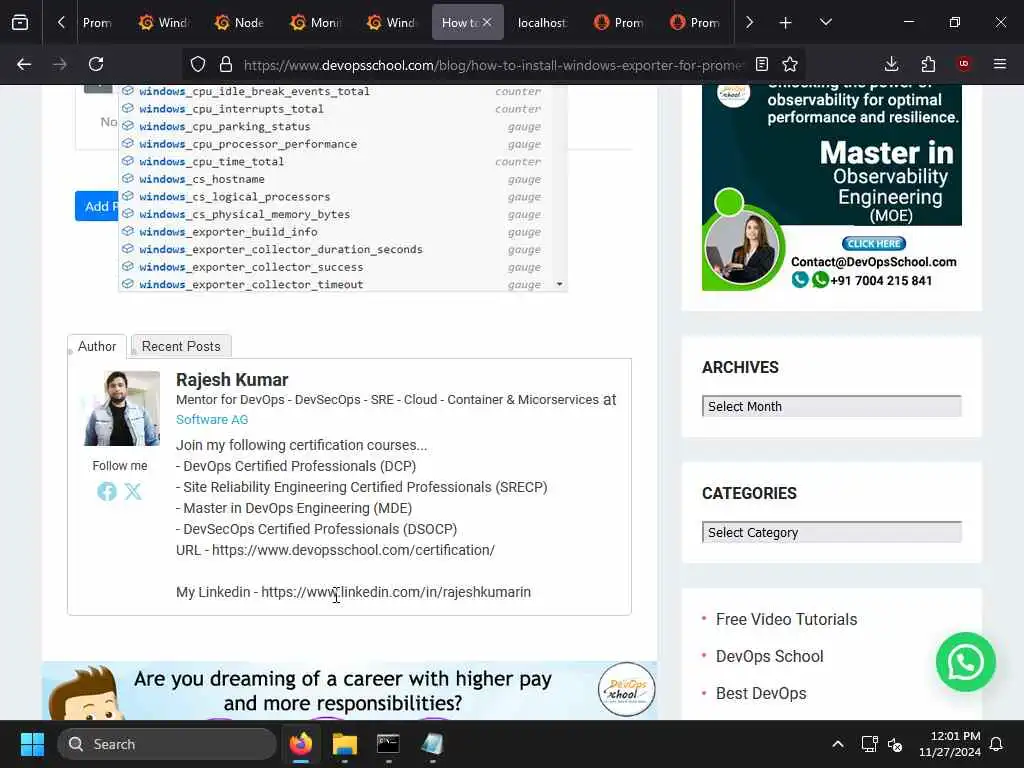Open the taskbar clock and date
The width and height of the screenshot is (1024, 768).
point(949,744)
